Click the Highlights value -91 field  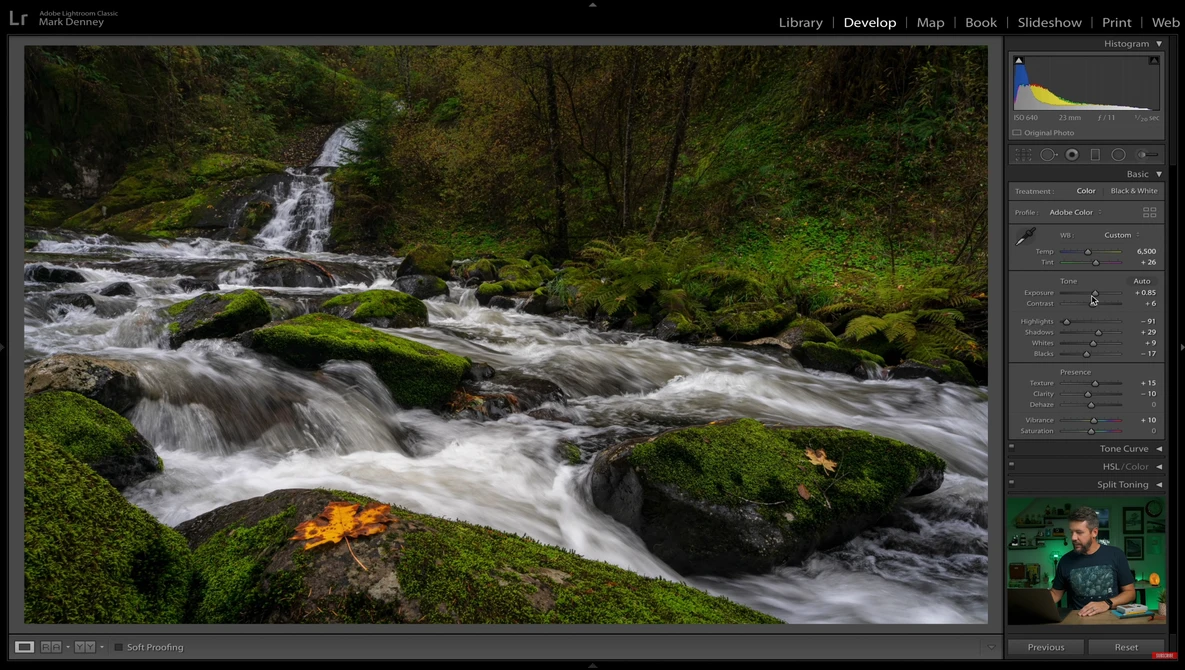click(x=1148, y=322)
